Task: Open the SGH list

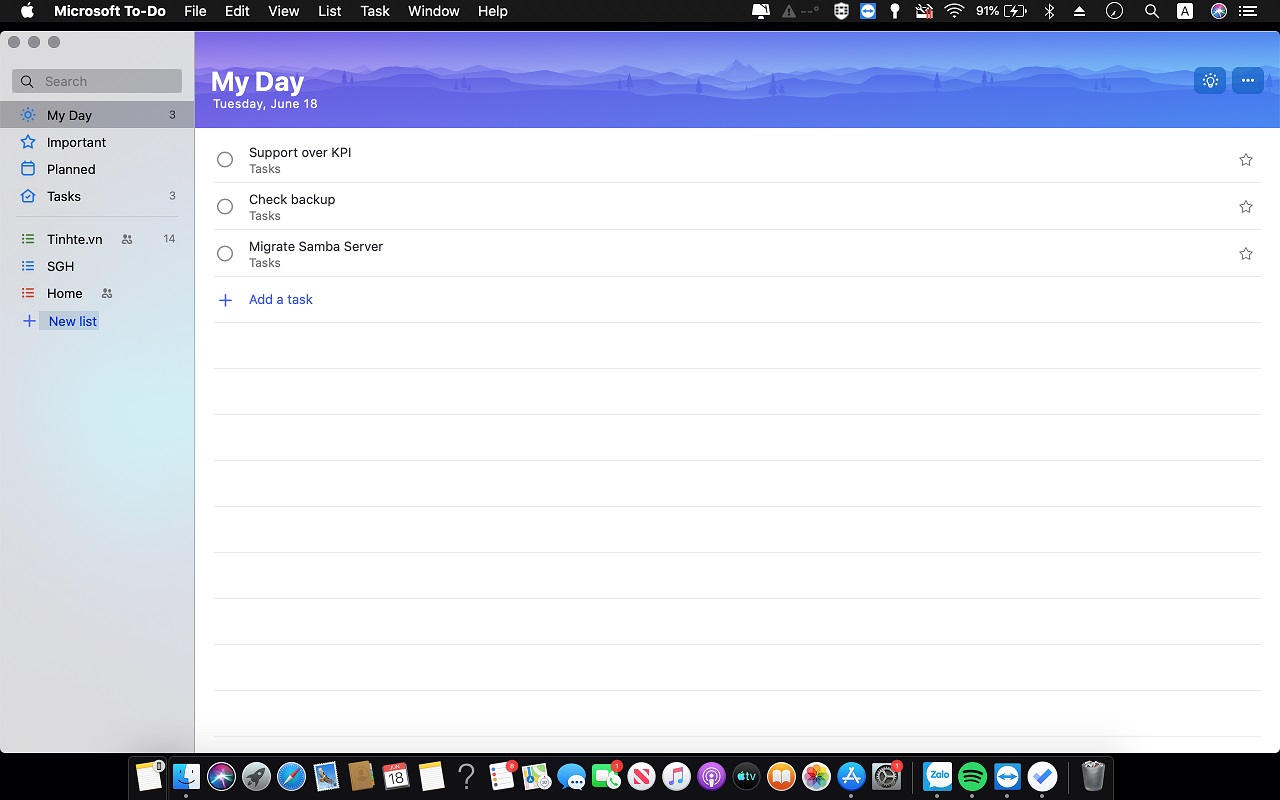Action: coord(97,266)
